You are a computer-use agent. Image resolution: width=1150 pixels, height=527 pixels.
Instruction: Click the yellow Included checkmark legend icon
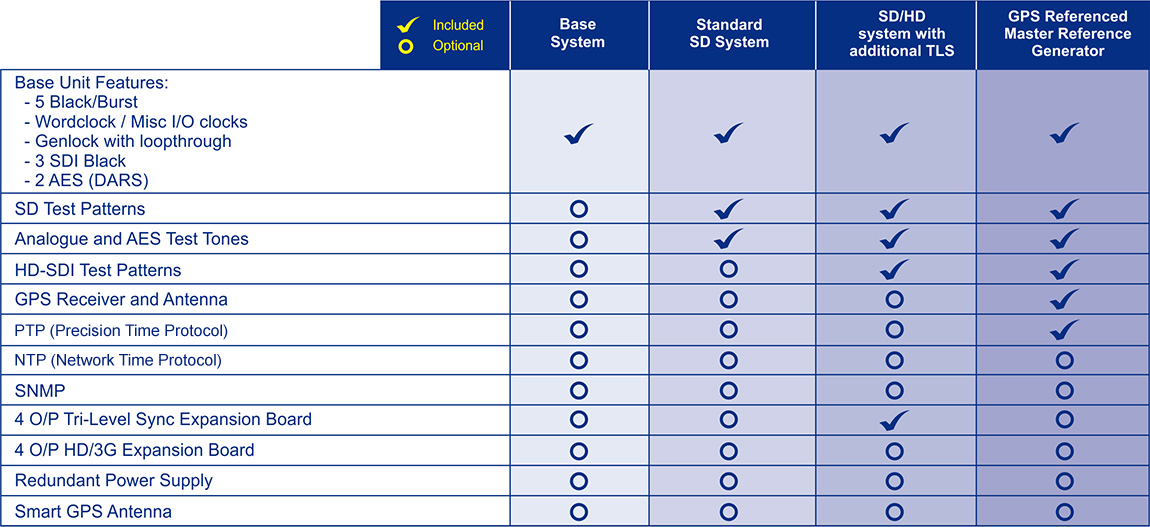point(408,24)
